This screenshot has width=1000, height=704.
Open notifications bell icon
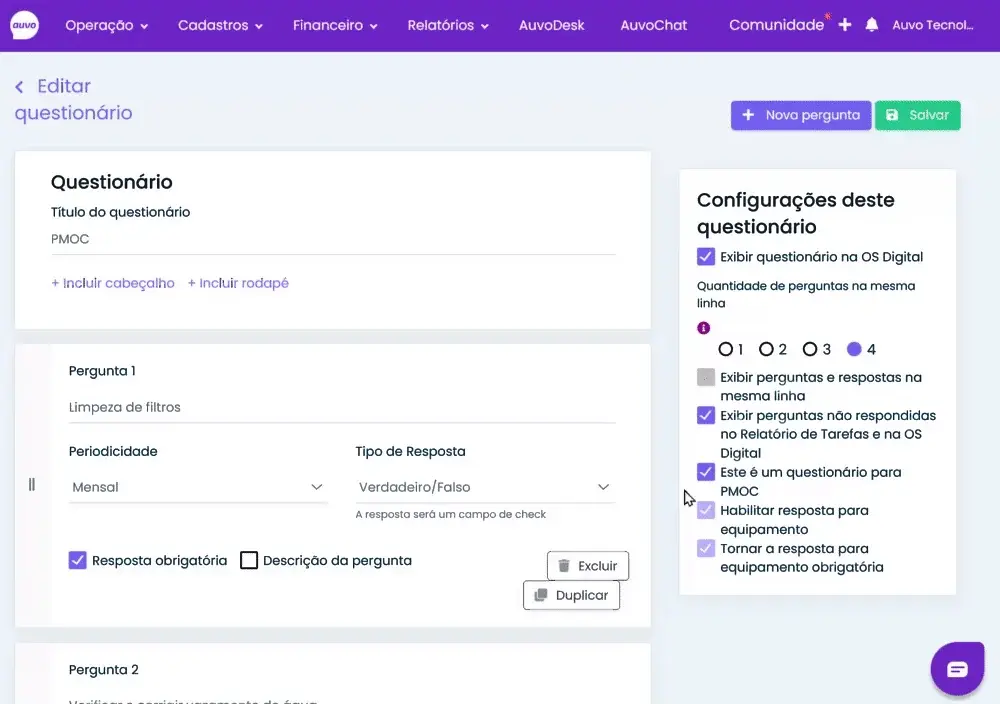coord(872,25)
